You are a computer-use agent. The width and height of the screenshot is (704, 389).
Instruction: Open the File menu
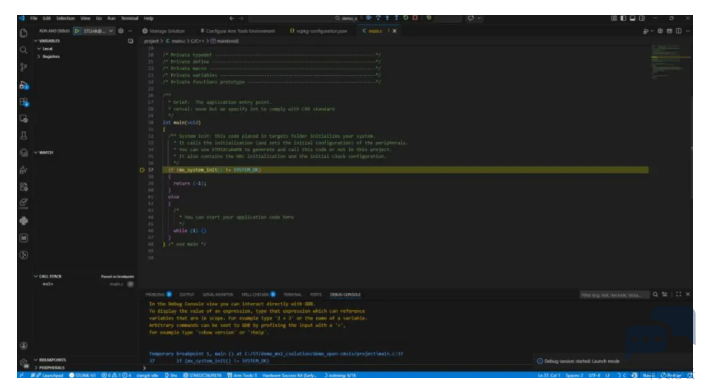(x=34, y=18)
